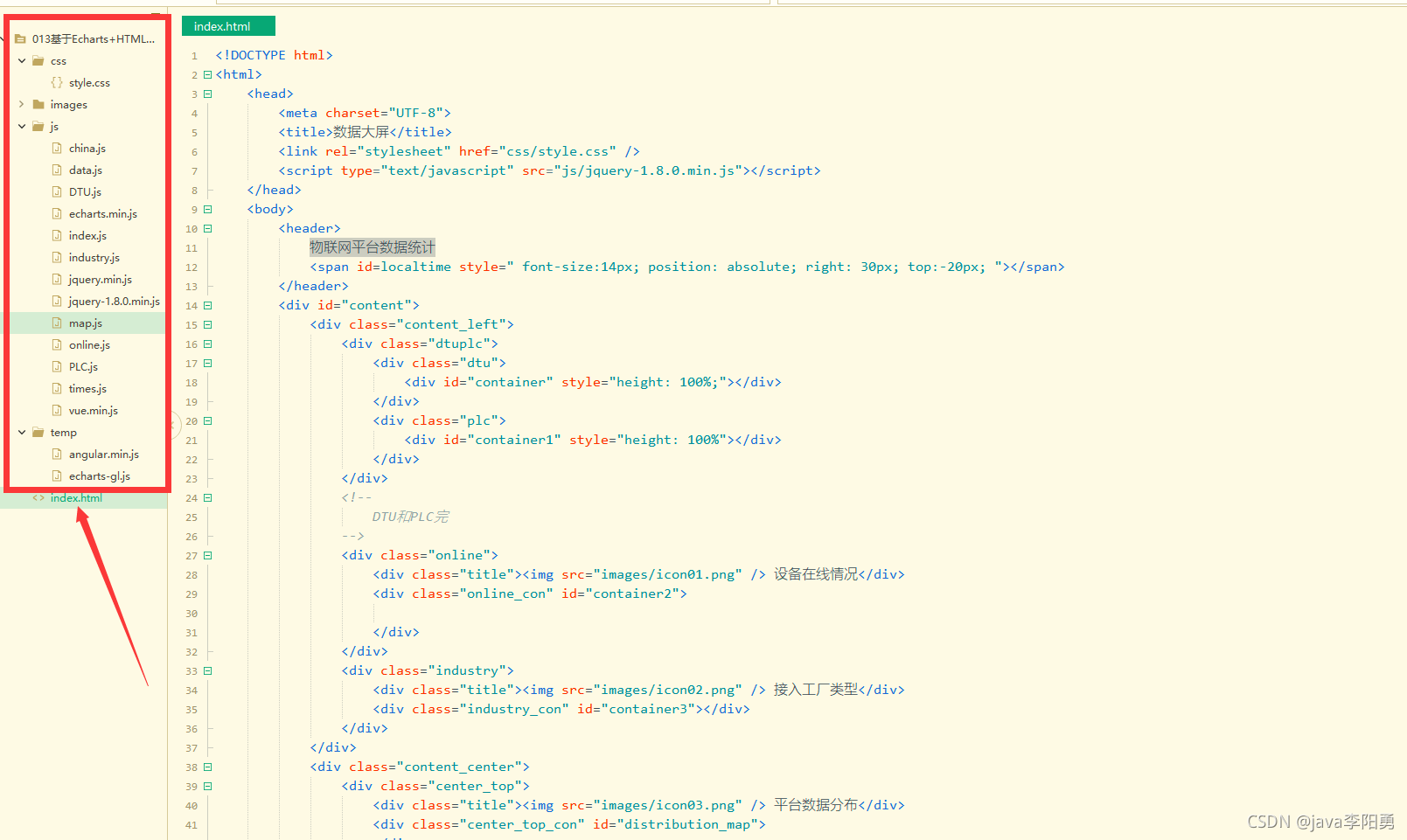Screen dimensions: 1407x840
Task: Fold the online div at line 27
Action: pyautogui.click(x=208, y=556)
